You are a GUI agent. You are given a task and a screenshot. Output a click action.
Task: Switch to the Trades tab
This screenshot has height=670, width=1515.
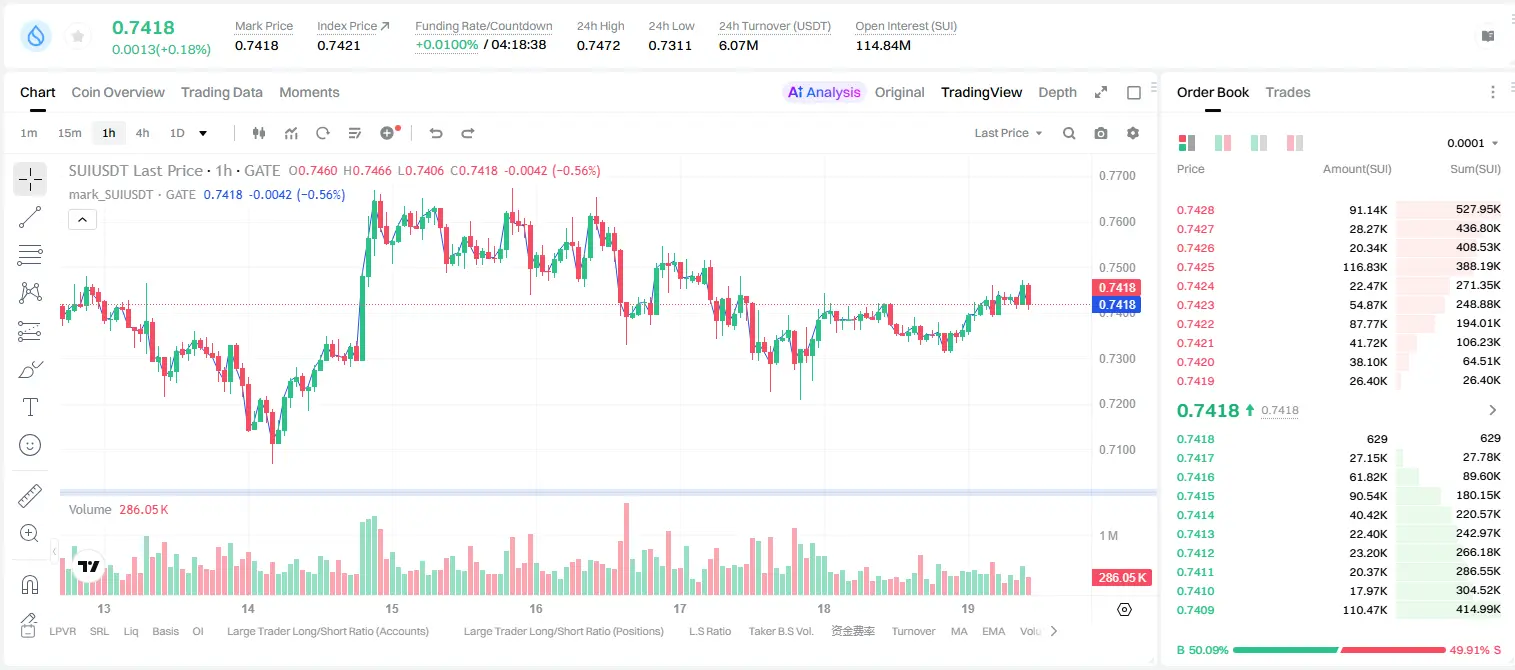[1288, 92]
